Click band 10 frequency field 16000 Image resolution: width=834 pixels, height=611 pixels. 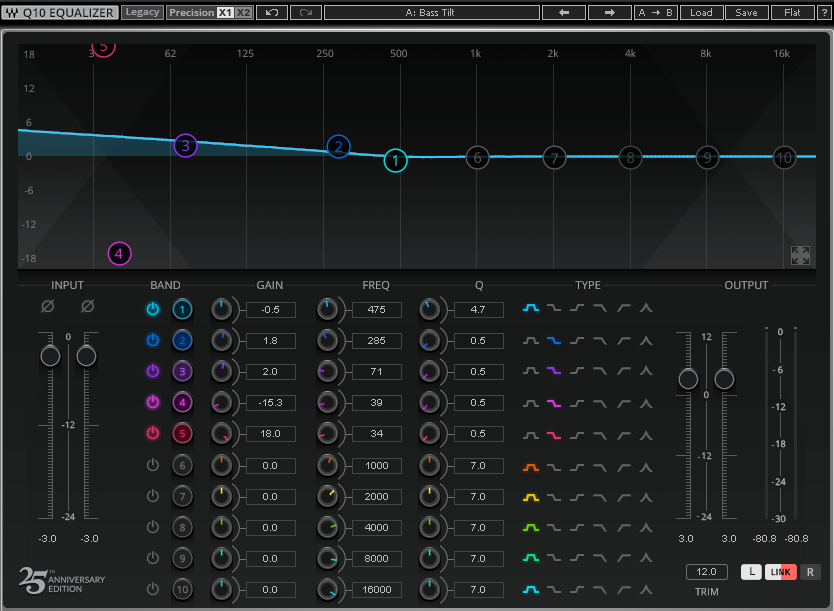tap(377, 589)
